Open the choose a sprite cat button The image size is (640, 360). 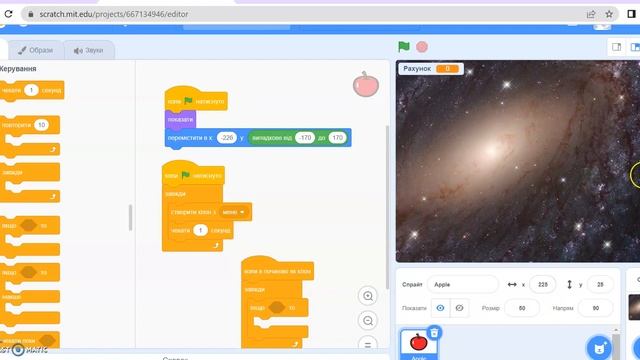click(599, 348)
